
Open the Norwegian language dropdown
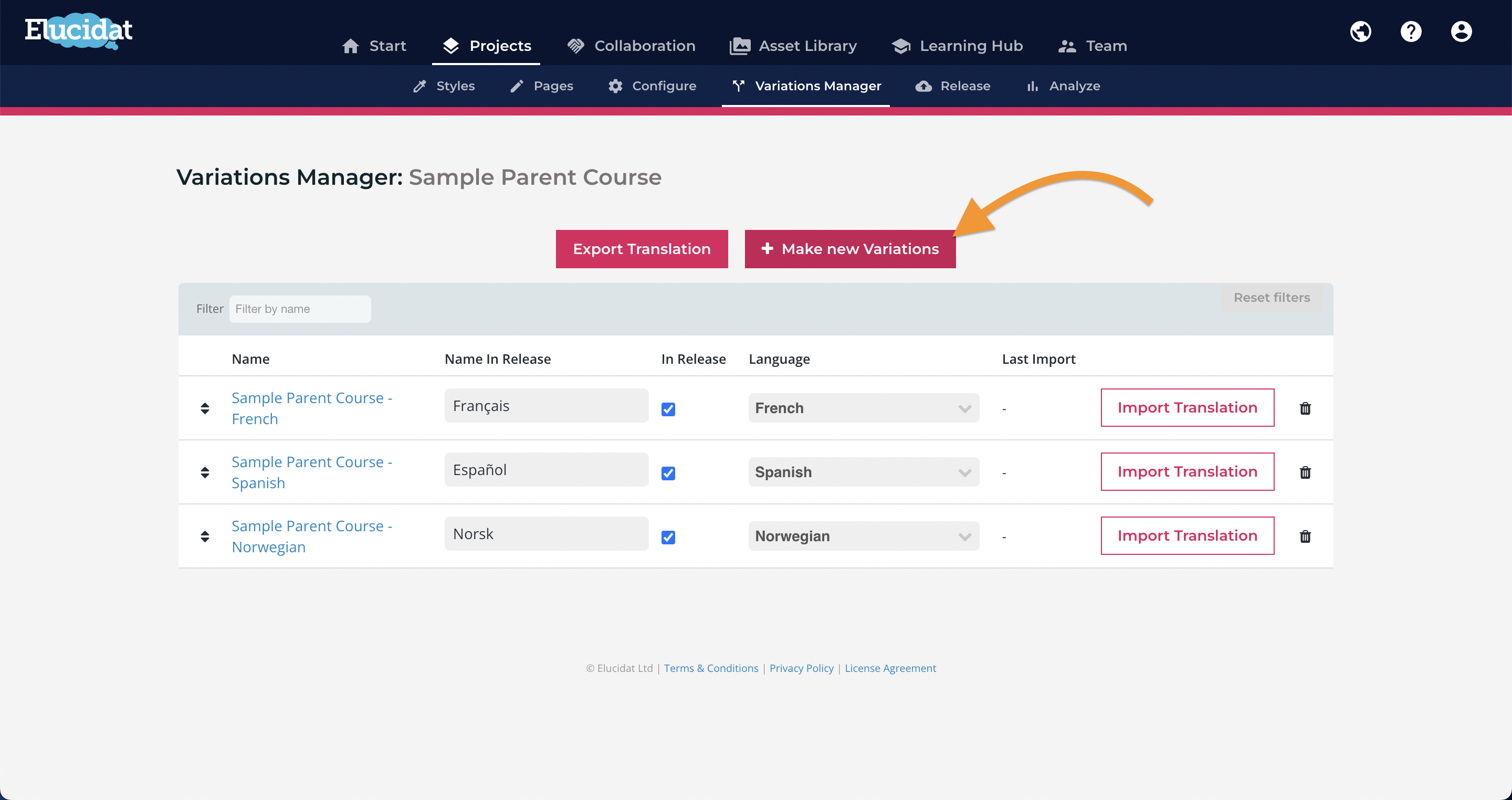click(x=864, y=536)
